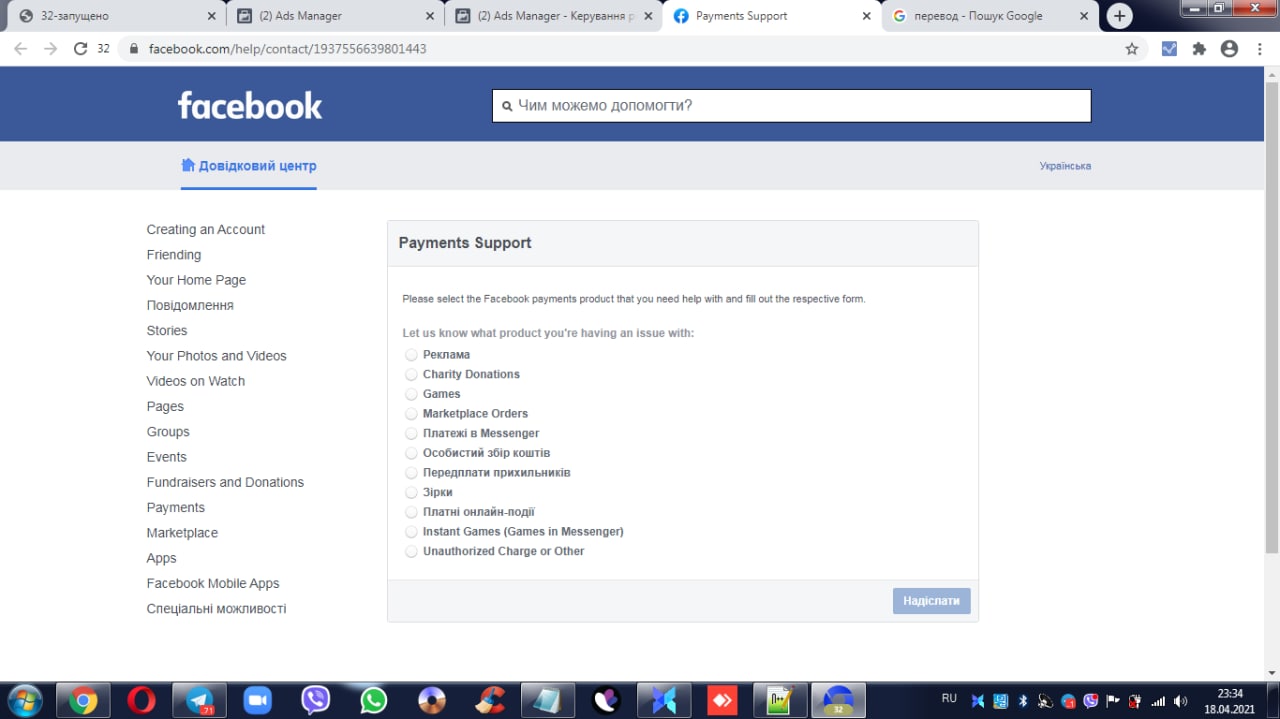Open the Chrome extensions puzzle icon
Viewport: 1280px width, 719px height.
[1199, 48]
